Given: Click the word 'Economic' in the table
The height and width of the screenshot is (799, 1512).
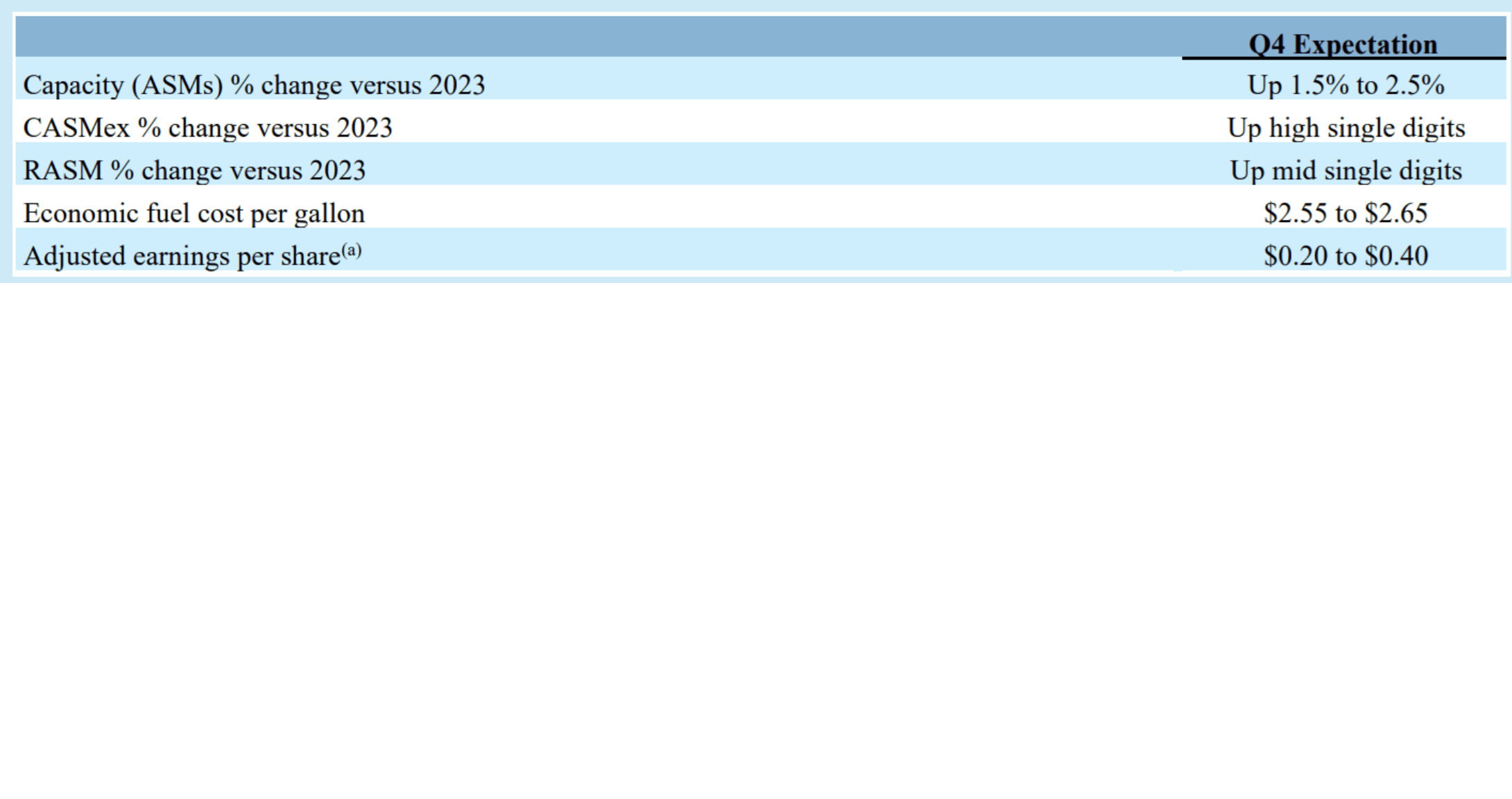Looking at the screenshot, I should 80,214.
